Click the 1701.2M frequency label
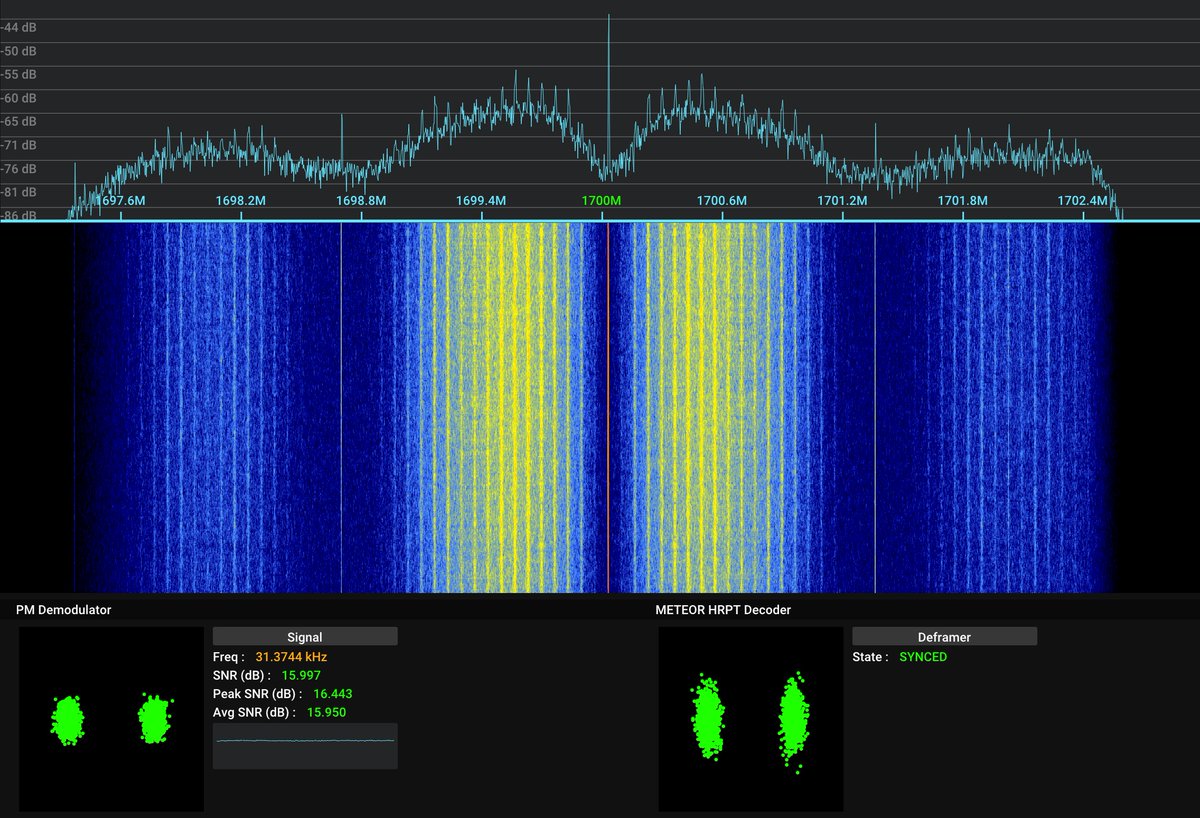The width and height of the screenshot is (1200, 818). (x=842, y=200)
